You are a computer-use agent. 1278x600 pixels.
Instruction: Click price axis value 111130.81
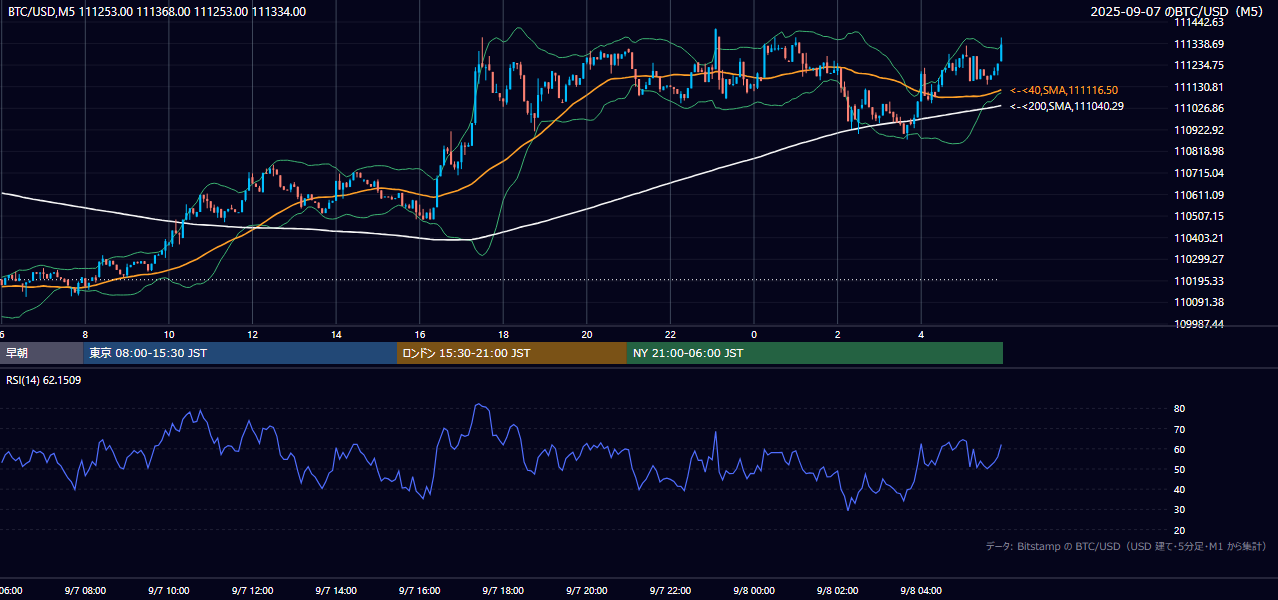point(1199,87)
